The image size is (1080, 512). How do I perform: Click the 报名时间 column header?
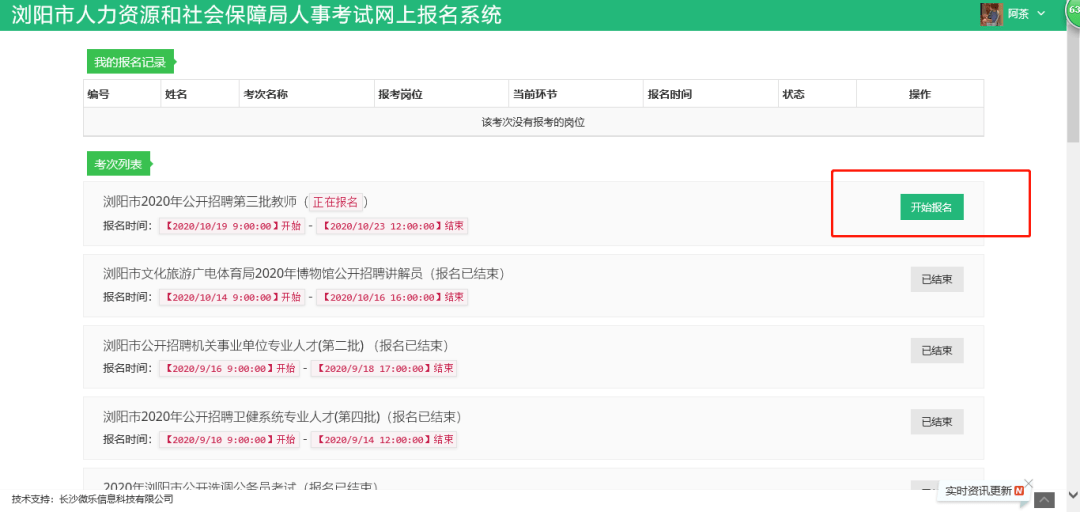click(x=669, y=94)
